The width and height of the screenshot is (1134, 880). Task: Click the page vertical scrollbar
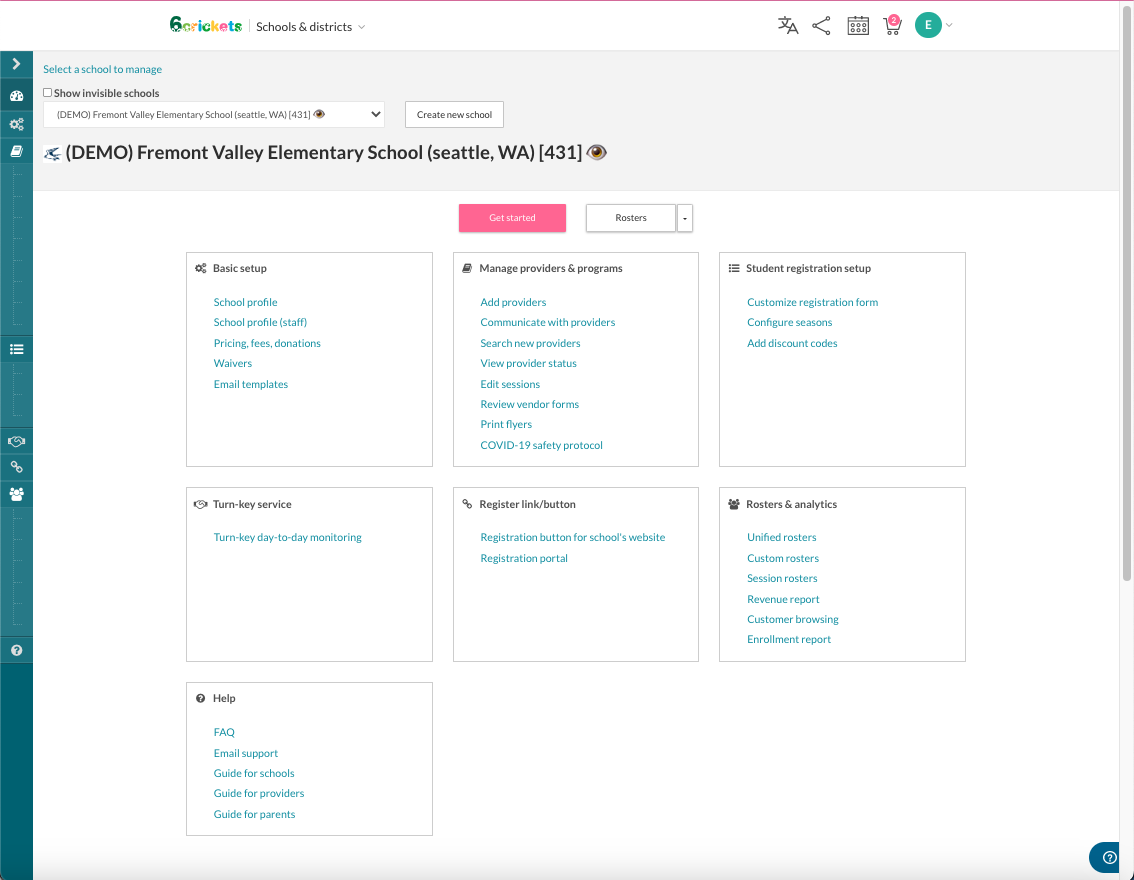pyautogui.click(x=1127, y=300)
